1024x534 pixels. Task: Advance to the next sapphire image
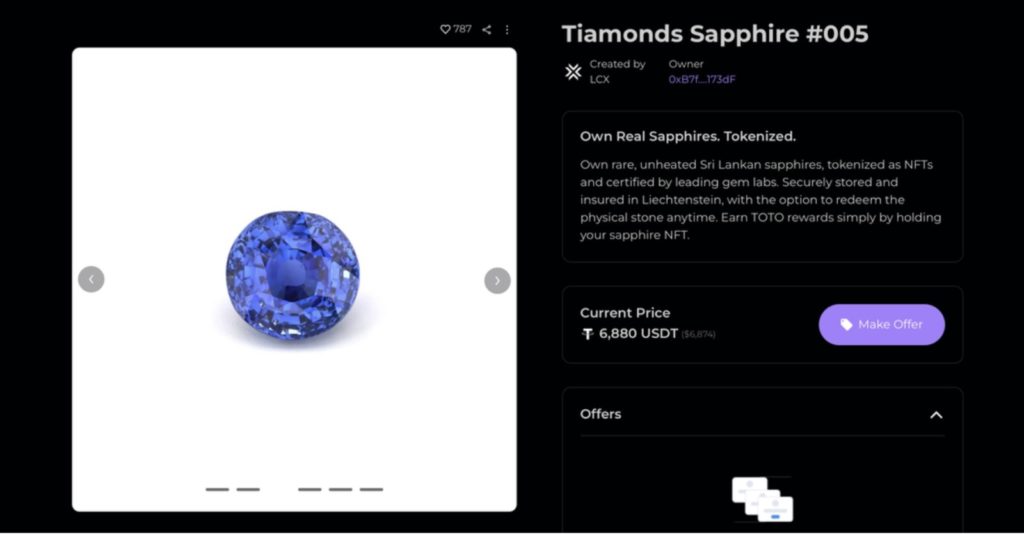click(x=497, y=280)
